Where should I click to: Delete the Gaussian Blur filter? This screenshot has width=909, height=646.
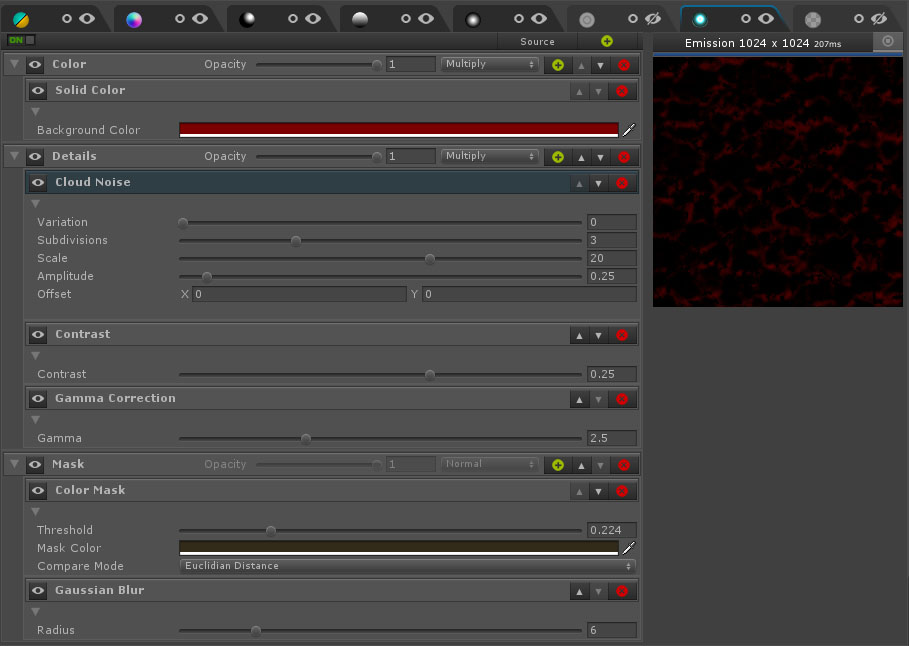(621, 591)
